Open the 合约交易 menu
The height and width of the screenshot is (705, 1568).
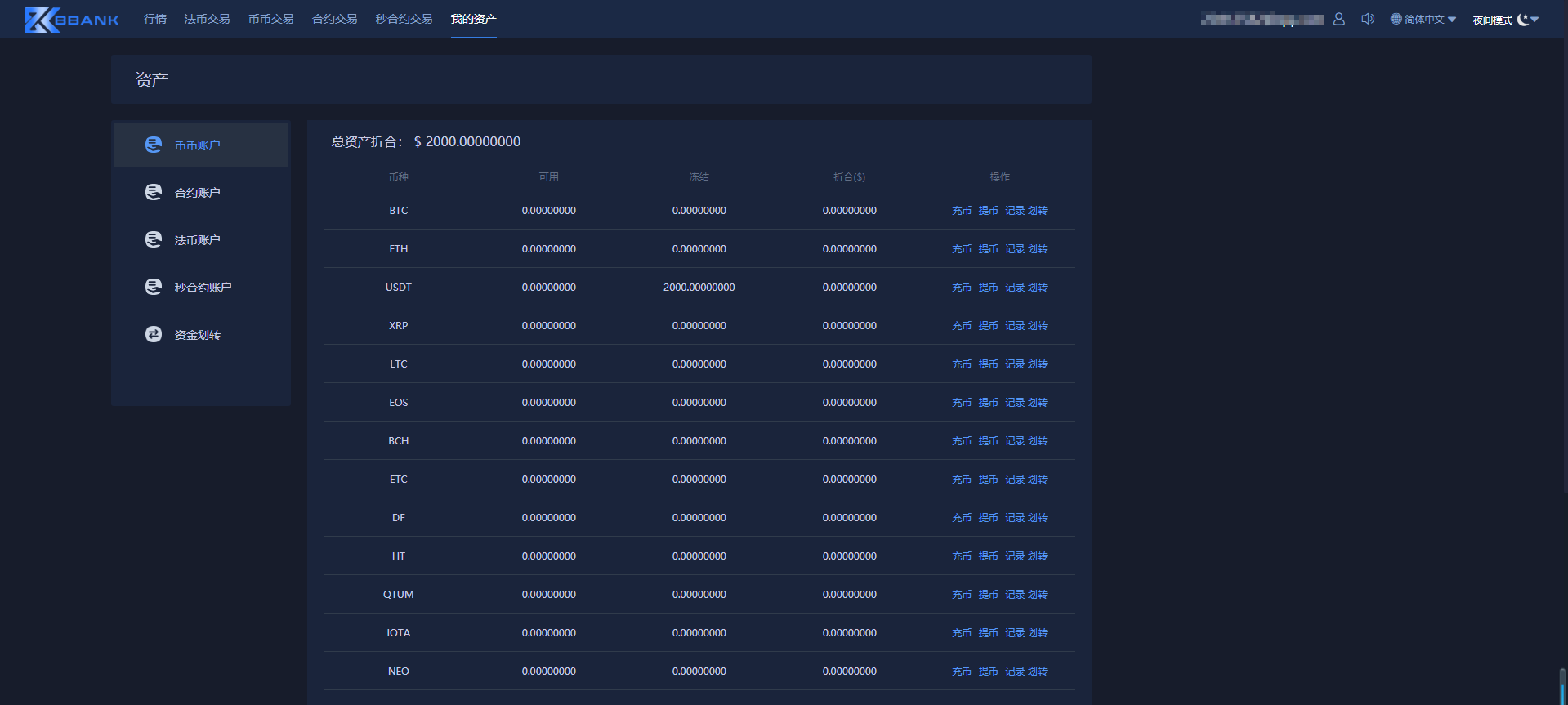pyautogui.click(x=334, y=19)
